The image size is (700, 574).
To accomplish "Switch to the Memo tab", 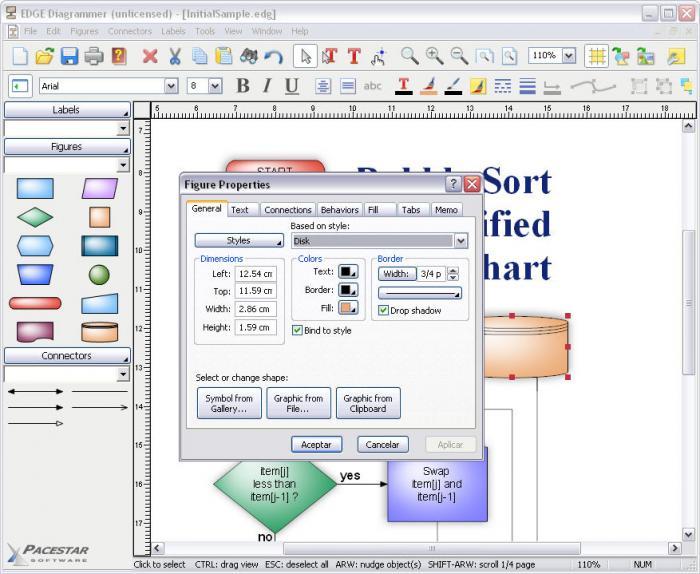I will 446,210.
